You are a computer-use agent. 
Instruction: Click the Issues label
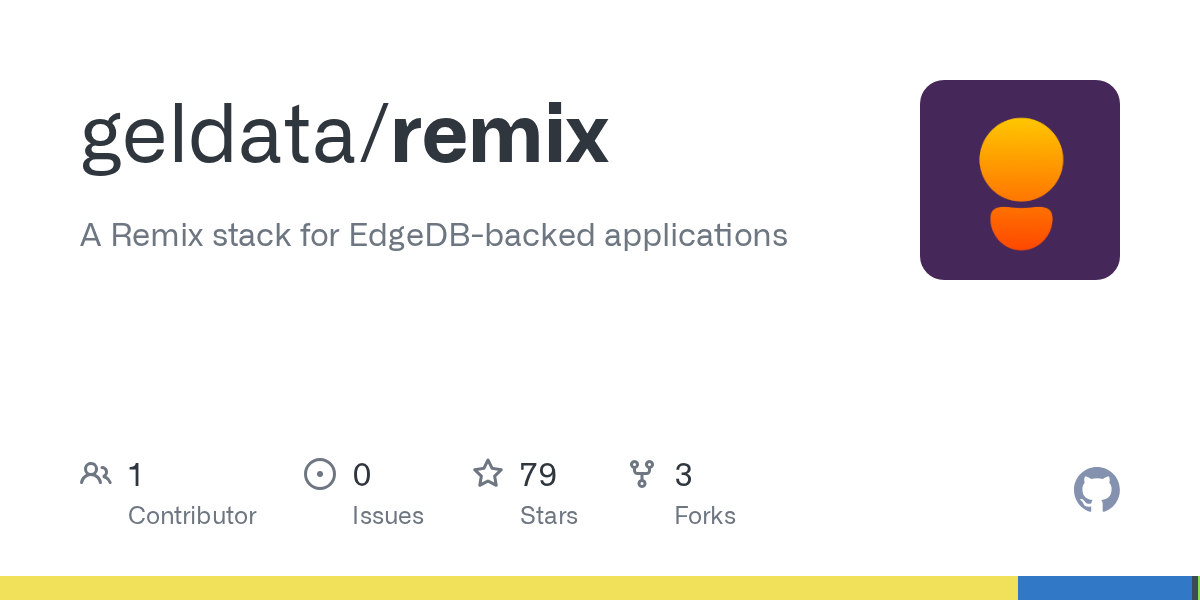coord(388,516)
